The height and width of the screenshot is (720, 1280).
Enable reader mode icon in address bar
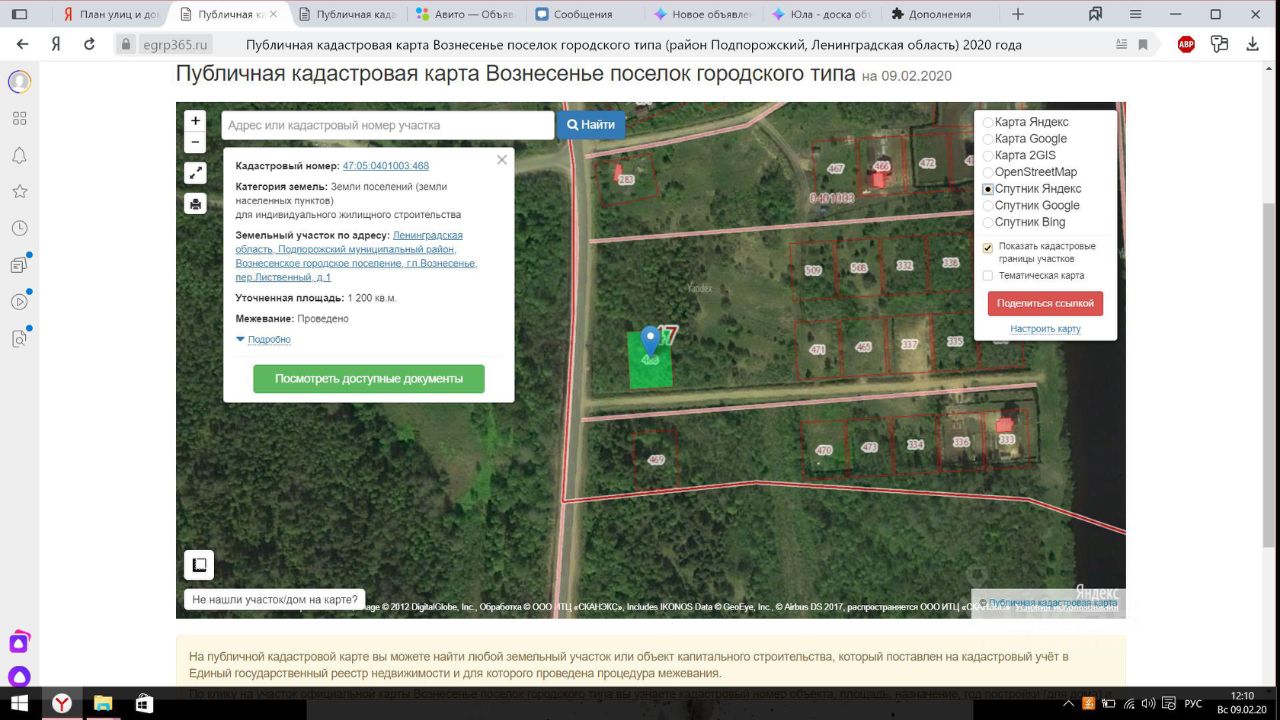pyautogui.click(x=1123, y=44)
